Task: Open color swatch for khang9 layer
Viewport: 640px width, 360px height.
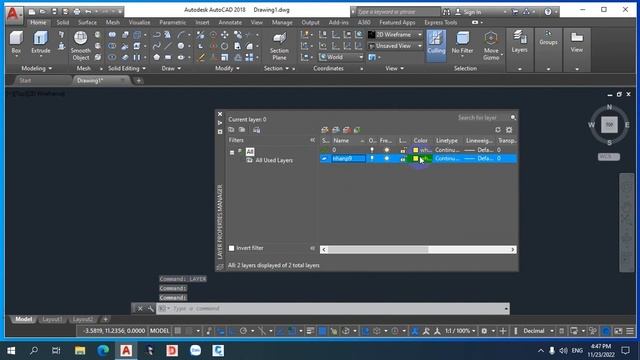Action: [x=416, y=158]
